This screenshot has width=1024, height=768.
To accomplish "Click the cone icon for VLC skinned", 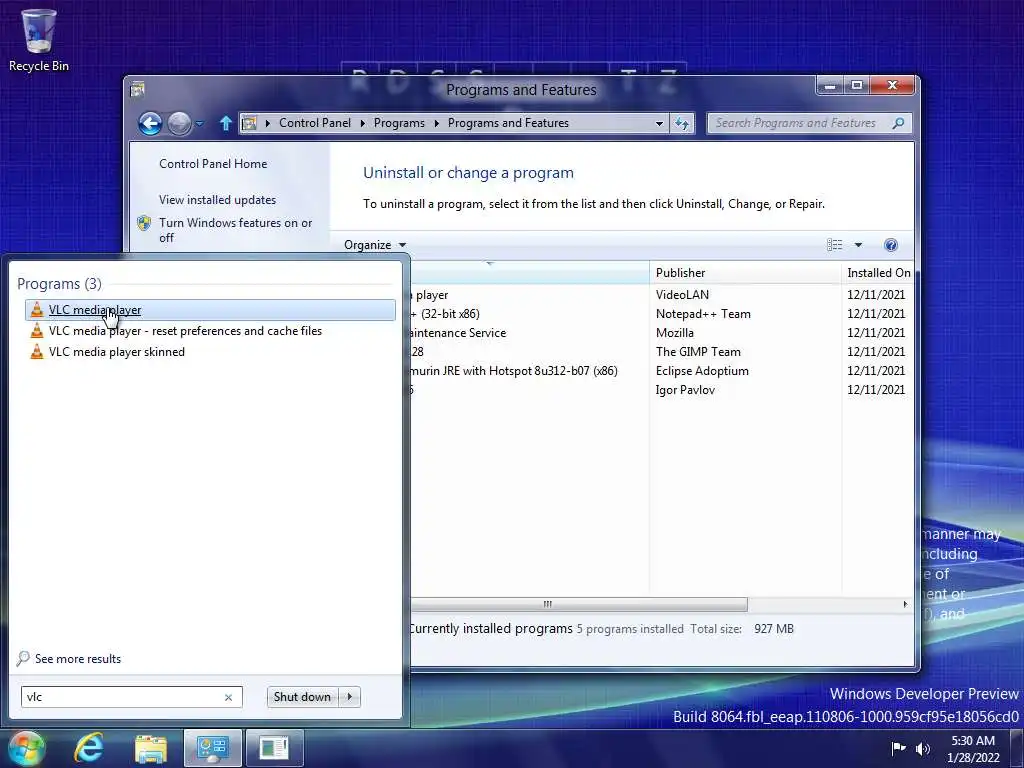I will pos(37,352).
